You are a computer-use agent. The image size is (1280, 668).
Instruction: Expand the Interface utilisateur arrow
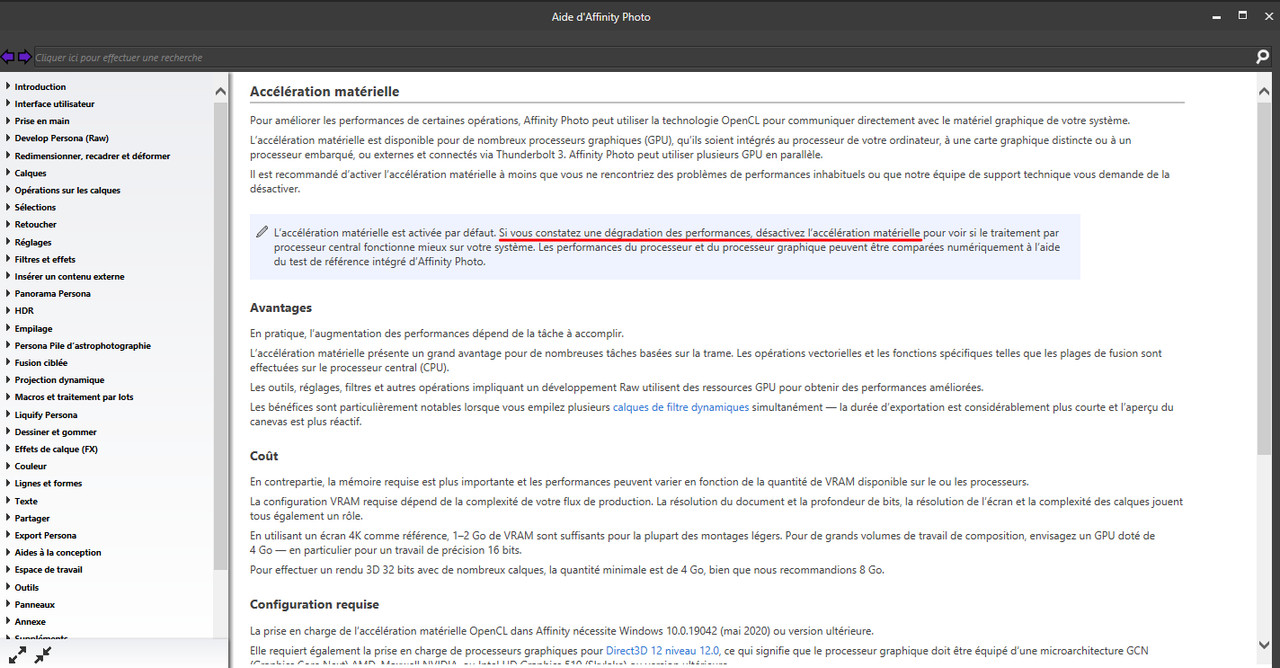point(8,104)
